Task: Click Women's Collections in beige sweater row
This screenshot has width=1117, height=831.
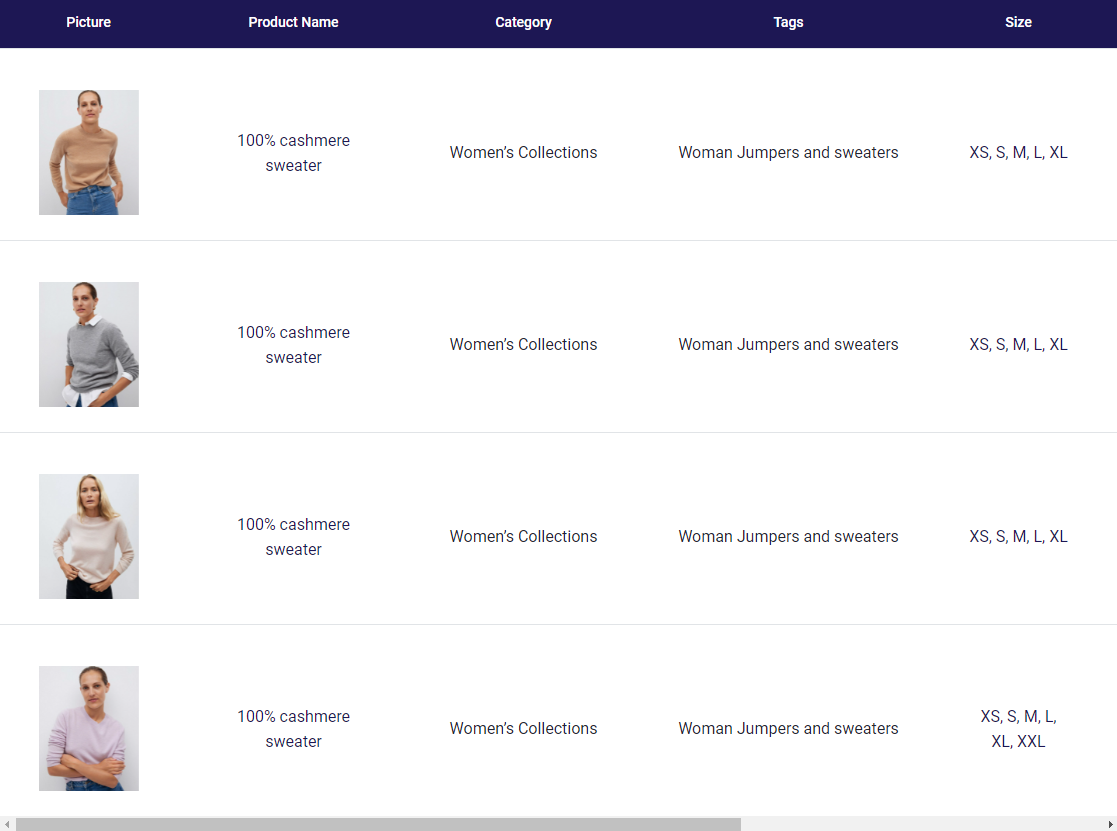Action: point(523,536)
